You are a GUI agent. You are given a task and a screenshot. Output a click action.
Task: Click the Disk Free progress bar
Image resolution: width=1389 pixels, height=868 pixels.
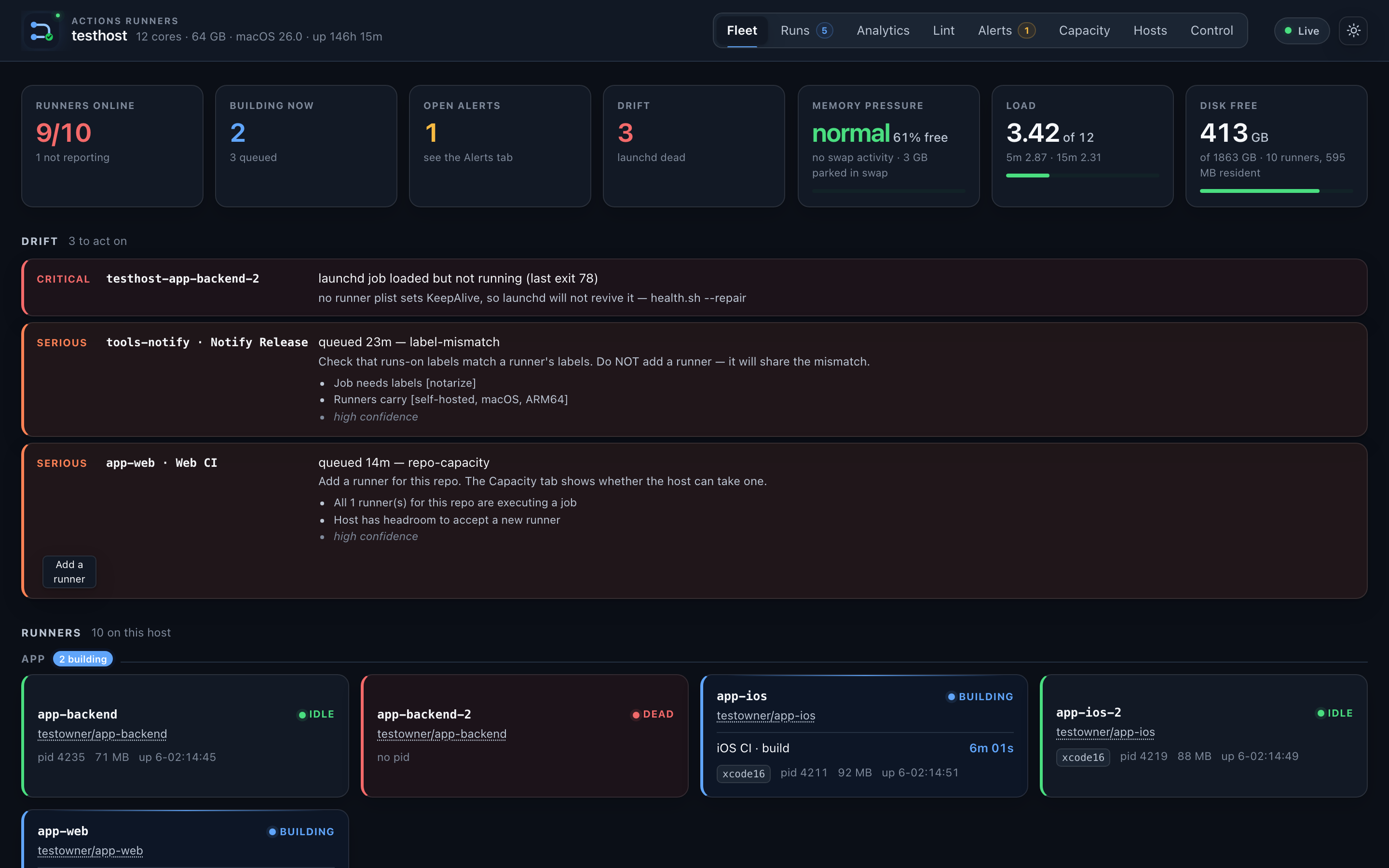tap(1276, 190)
